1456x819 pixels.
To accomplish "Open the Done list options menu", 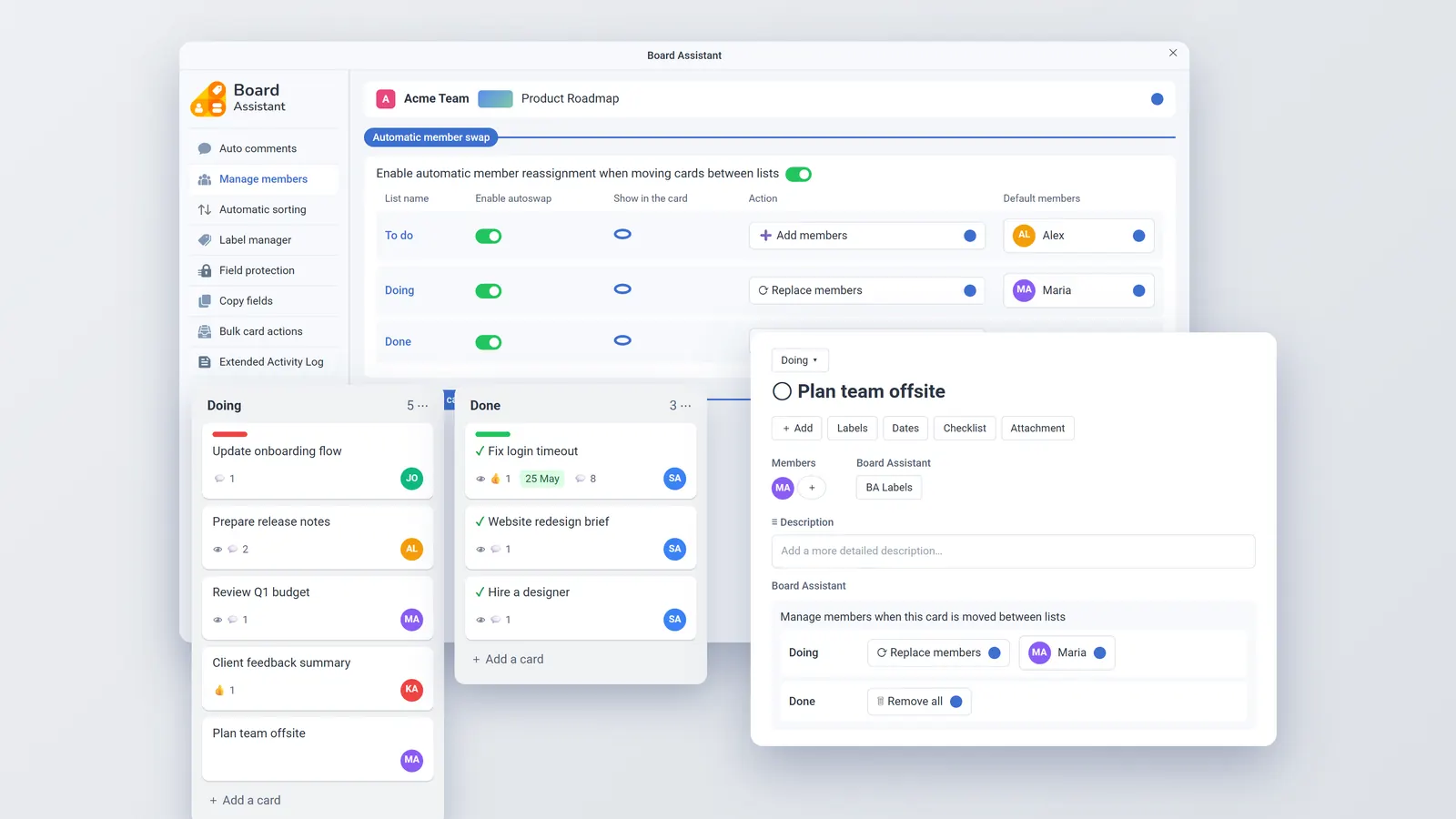I will (x=686, y=406).
